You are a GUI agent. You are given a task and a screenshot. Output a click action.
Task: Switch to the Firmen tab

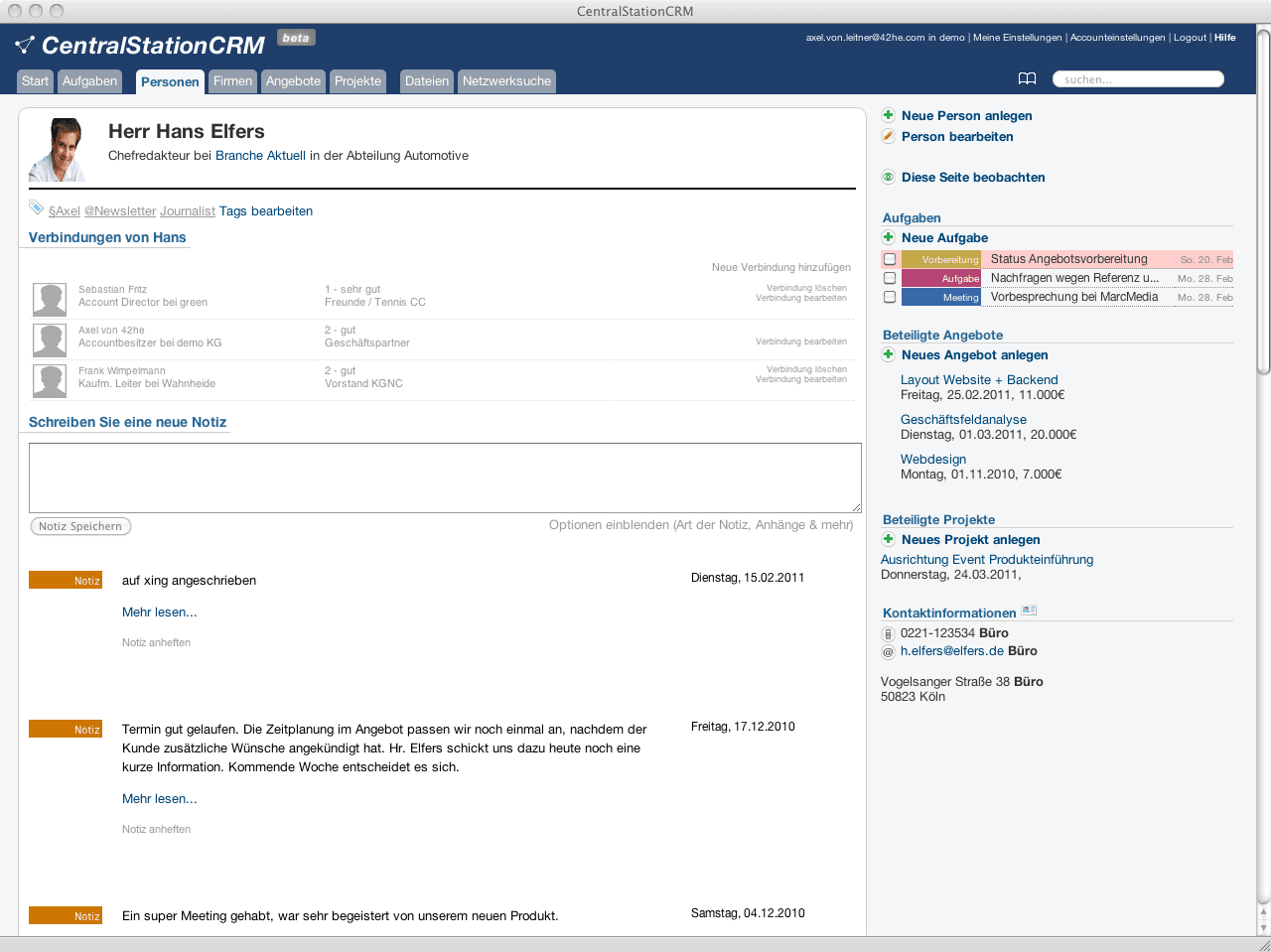[x=232, y=81]
